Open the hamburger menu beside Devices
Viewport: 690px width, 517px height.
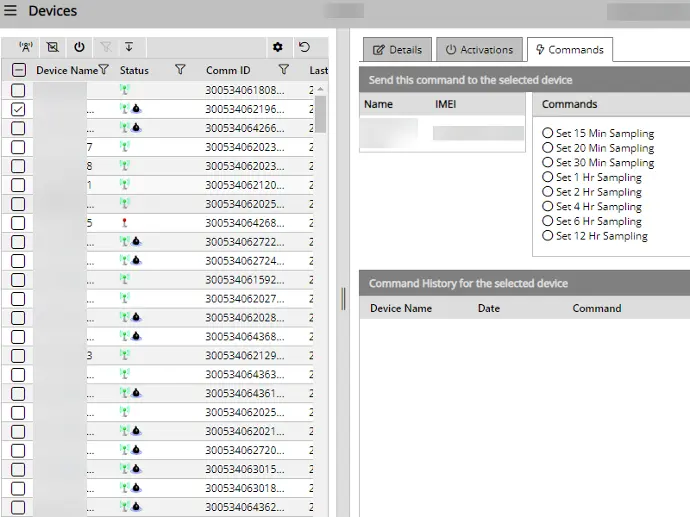click(x=11, y=11)
